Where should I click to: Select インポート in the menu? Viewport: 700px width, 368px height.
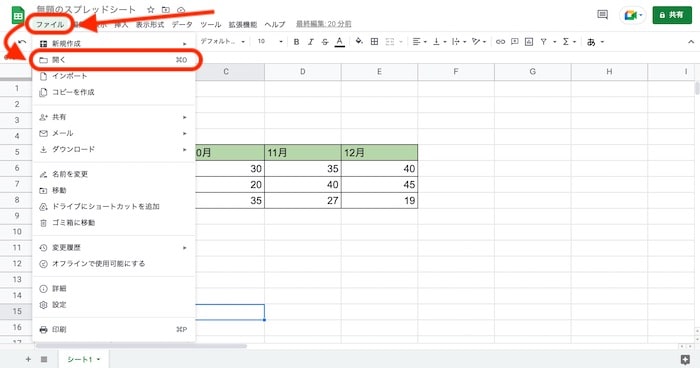tap(114, 76)
